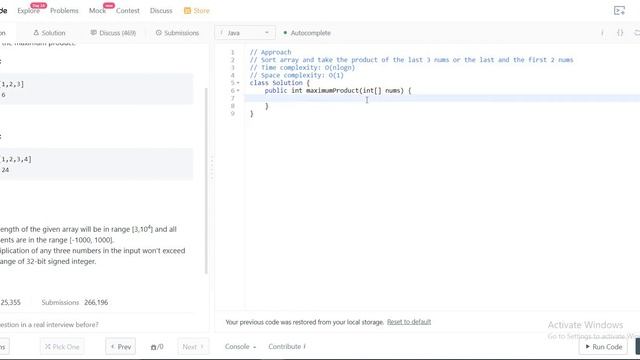640x360 pixels.
Task: Click the Submissions tab clock icon
Action: [159, 33]
